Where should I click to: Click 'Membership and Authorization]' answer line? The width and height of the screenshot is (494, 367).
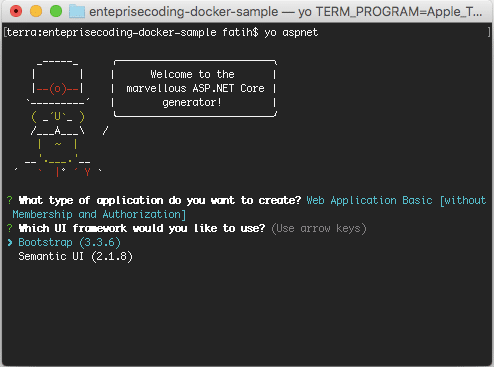coord(99,214)
